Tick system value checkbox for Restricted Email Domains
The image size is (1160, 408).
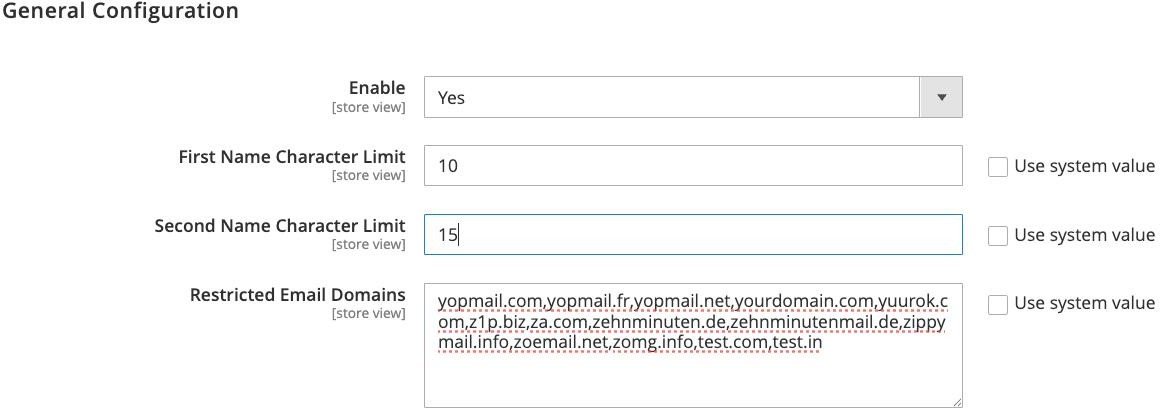click(997, 304)
